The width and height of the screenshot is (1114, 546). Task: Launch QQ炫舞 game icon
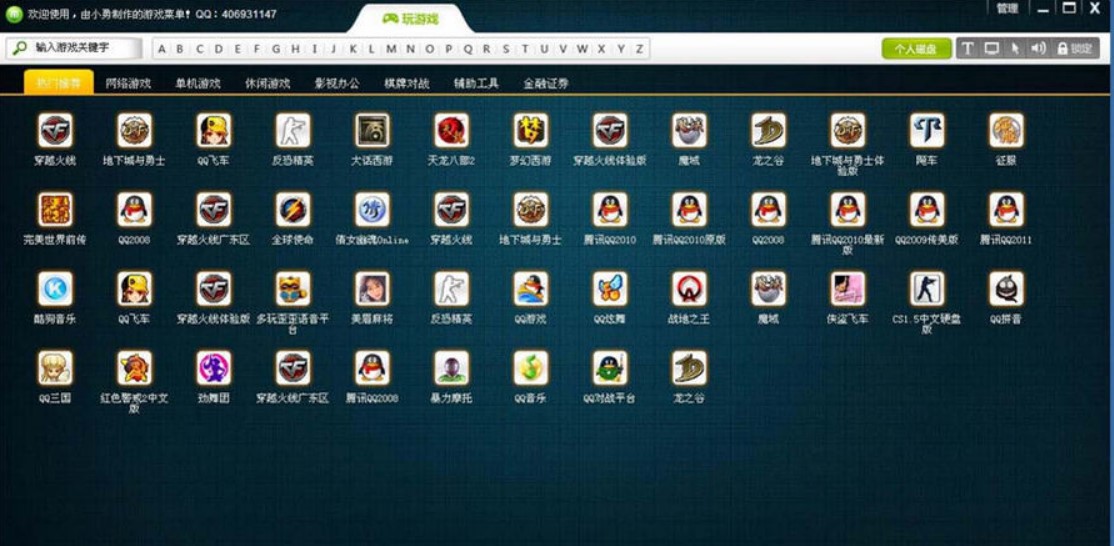(x=610, y=289)
